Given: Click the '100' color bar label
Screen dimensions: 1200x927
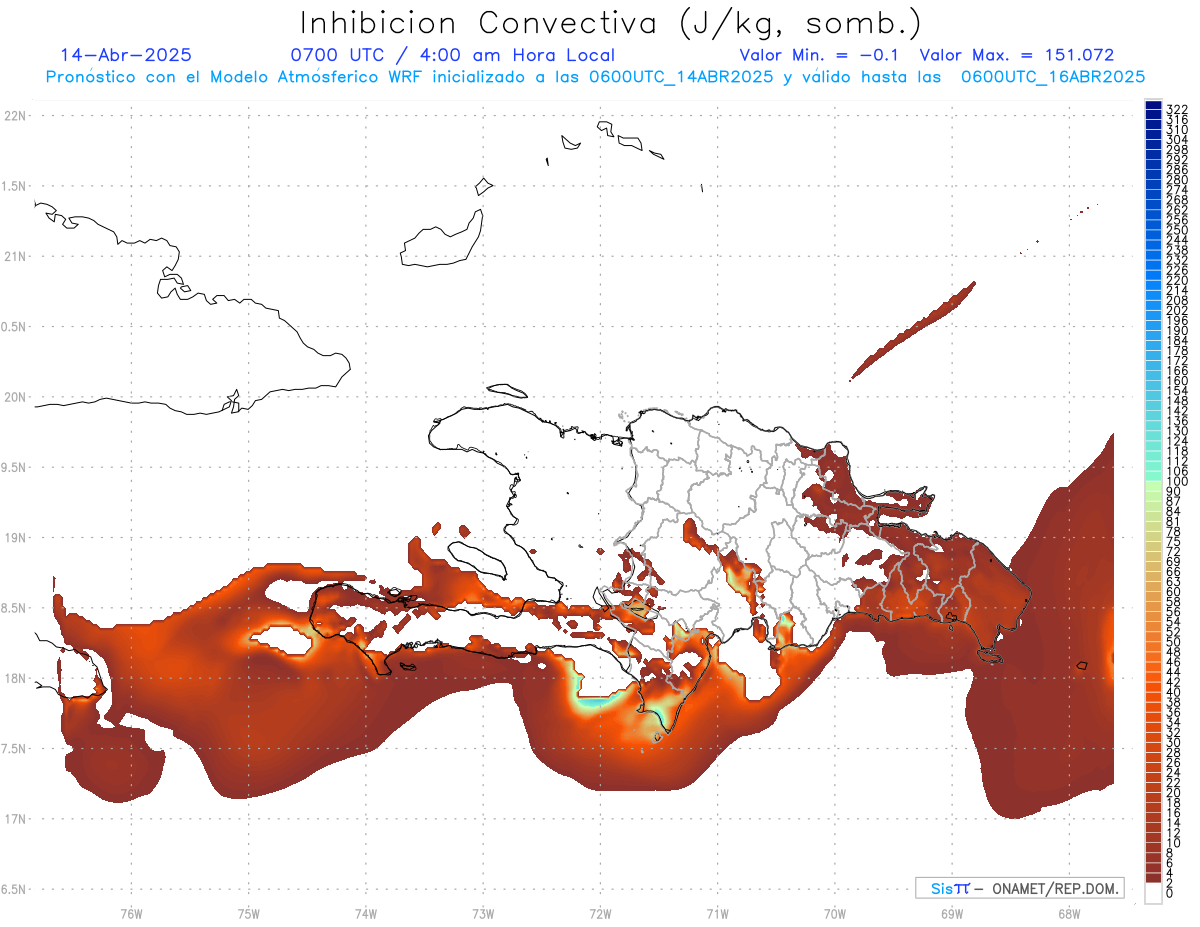Looking at the screenshot, I should click(x=1177, y=481).
